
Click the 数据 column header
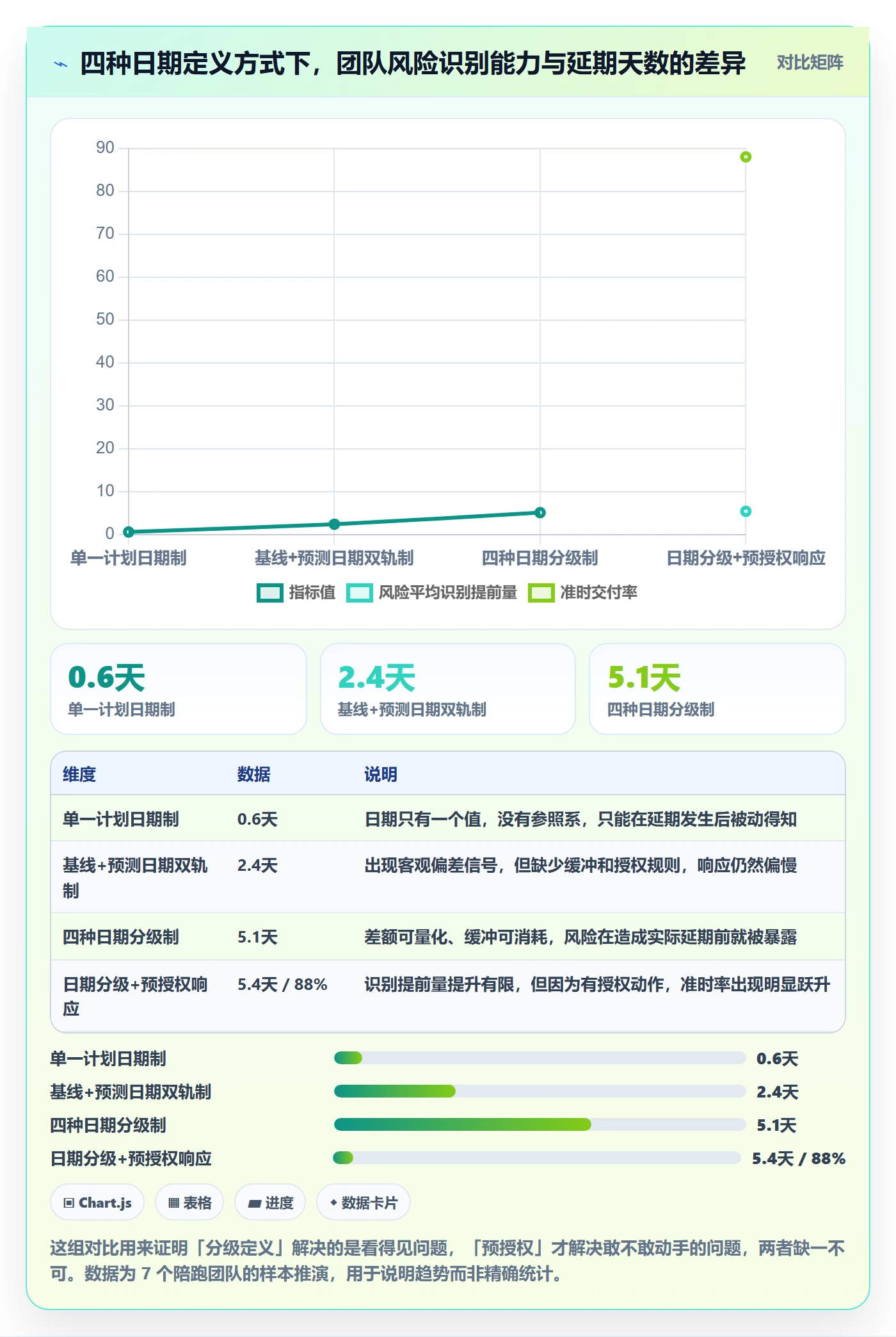(254, 774)
